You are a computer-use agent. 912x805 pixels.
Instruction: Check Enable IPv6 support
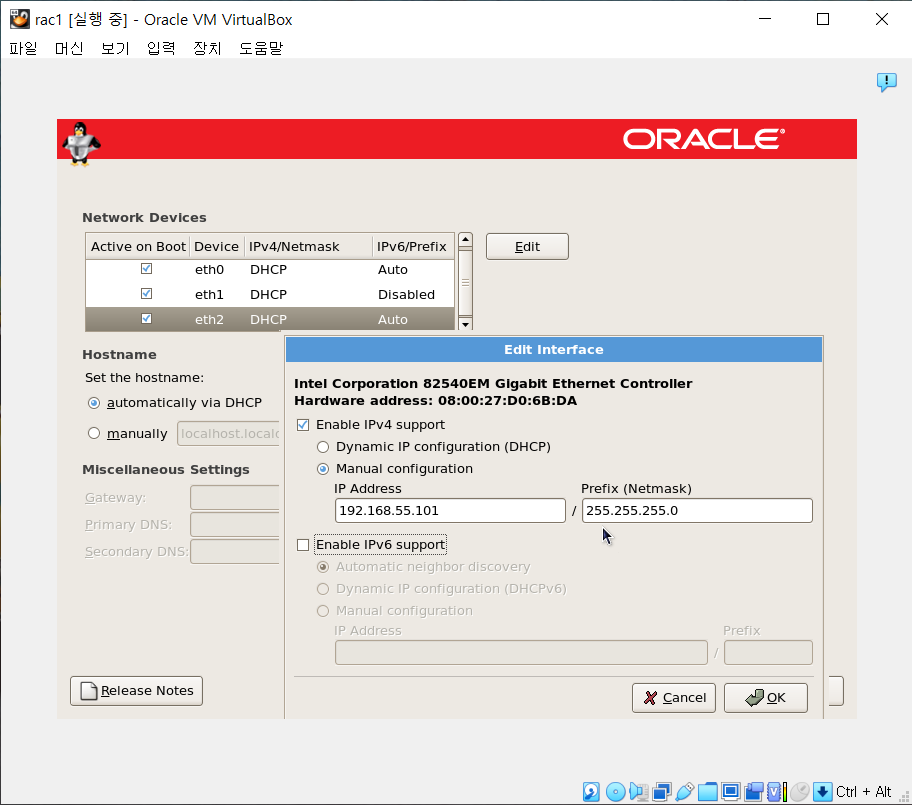click(x=303, y=545)
